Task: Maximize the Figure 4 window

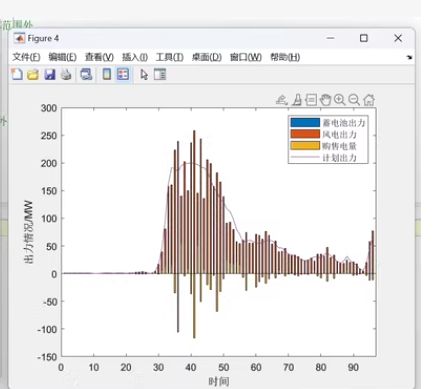Action: point(364,38)
